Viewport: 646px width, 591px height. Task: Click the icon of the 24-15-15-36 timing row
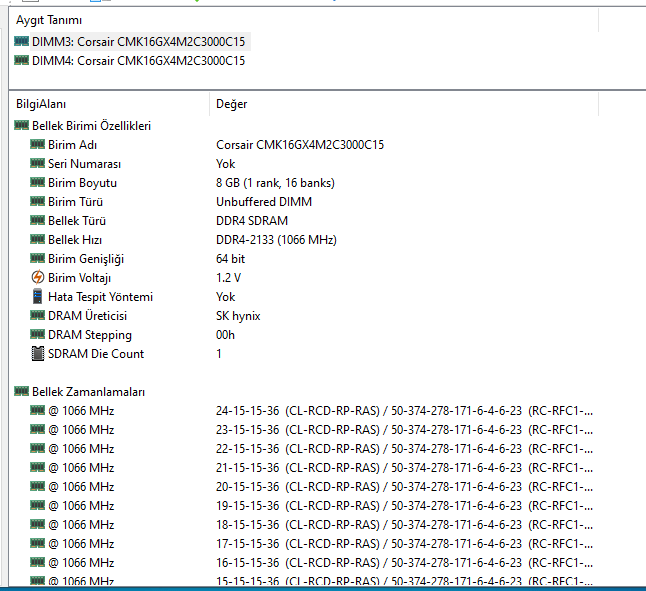point(37,410)
